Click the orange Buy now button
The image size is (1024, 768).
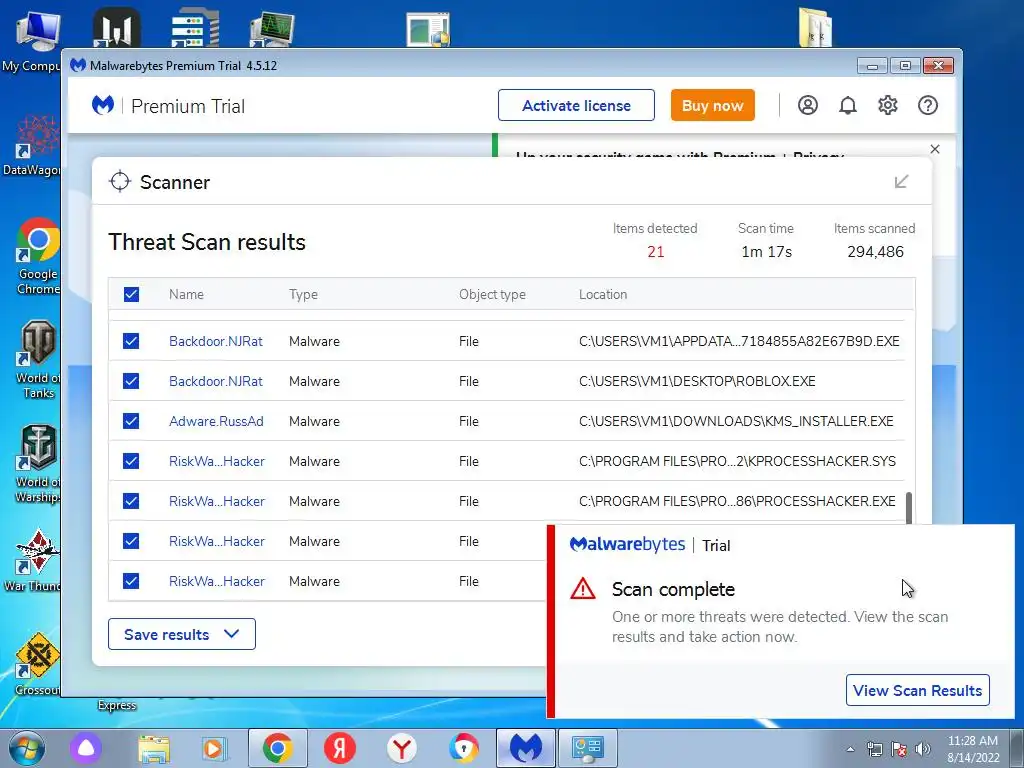pos(712,105)
